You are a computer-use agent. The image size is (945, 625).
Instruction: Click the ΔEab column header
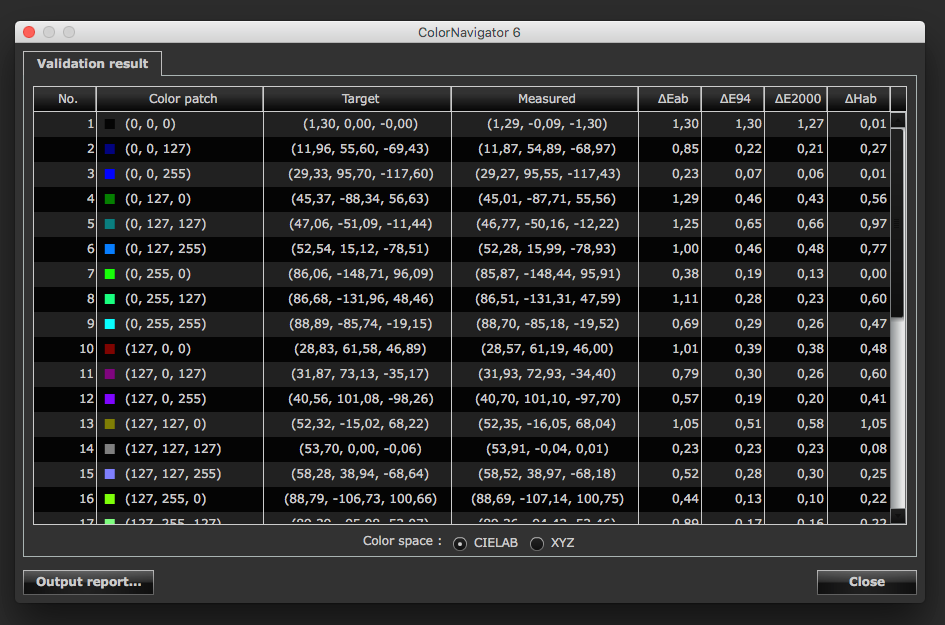[672, 99]
